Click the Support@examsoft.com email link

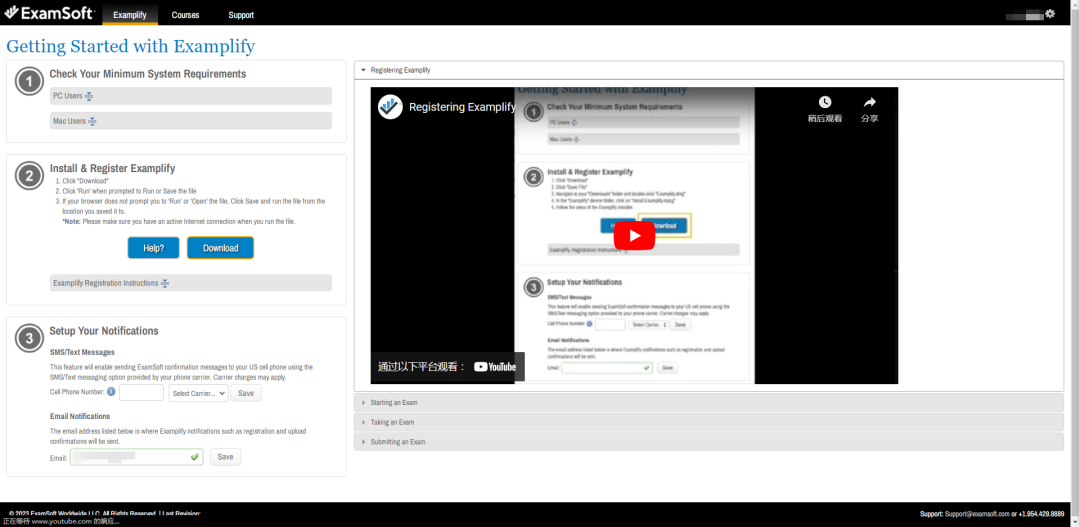(x=977, y=514)
